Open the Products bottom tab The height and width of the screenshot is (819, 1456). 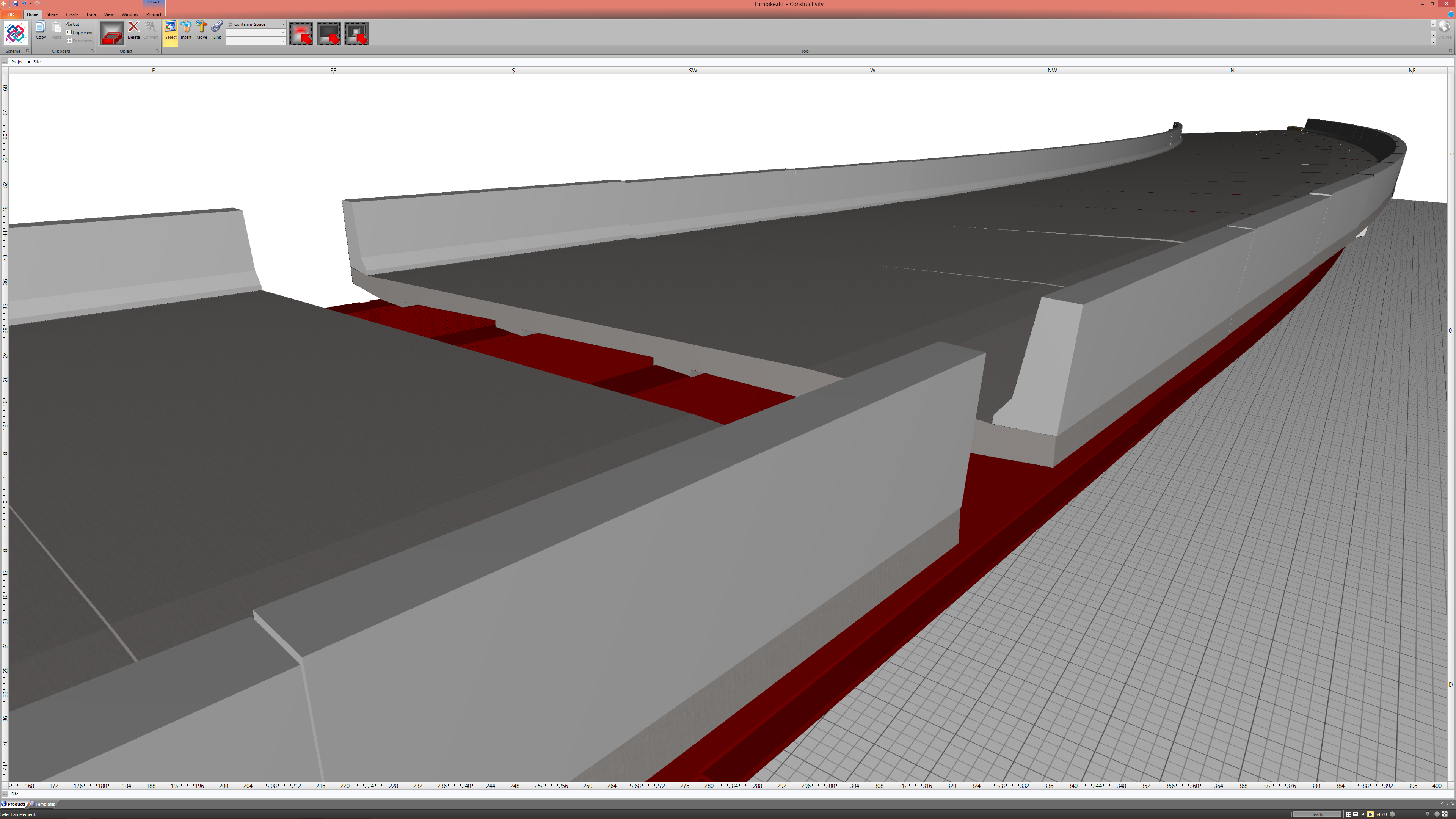click(14, 804)
